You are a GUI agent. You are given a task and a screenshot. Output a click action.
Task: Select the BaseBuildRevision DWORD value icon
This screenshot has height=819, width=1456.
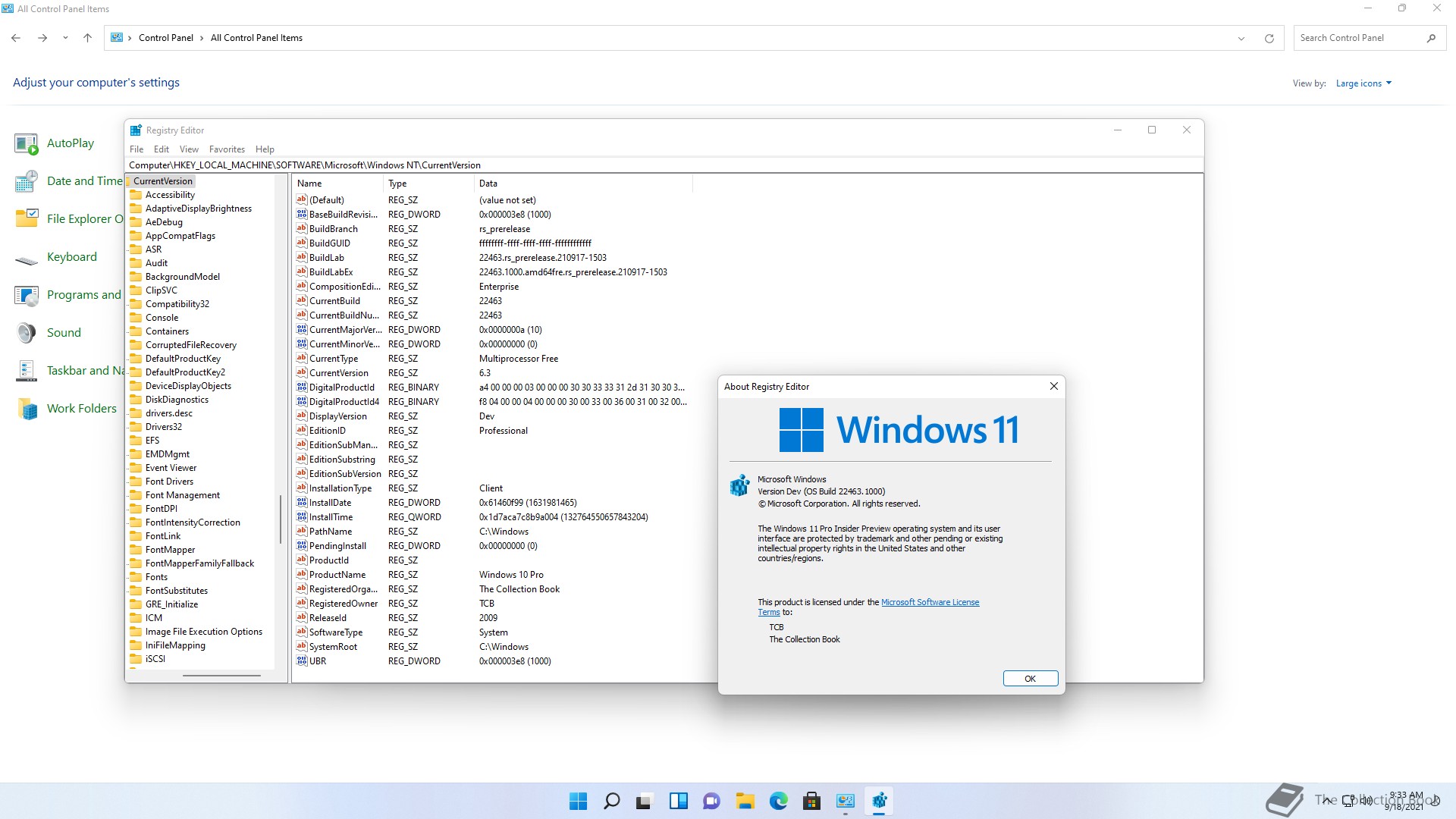click(x=302, y=215)
